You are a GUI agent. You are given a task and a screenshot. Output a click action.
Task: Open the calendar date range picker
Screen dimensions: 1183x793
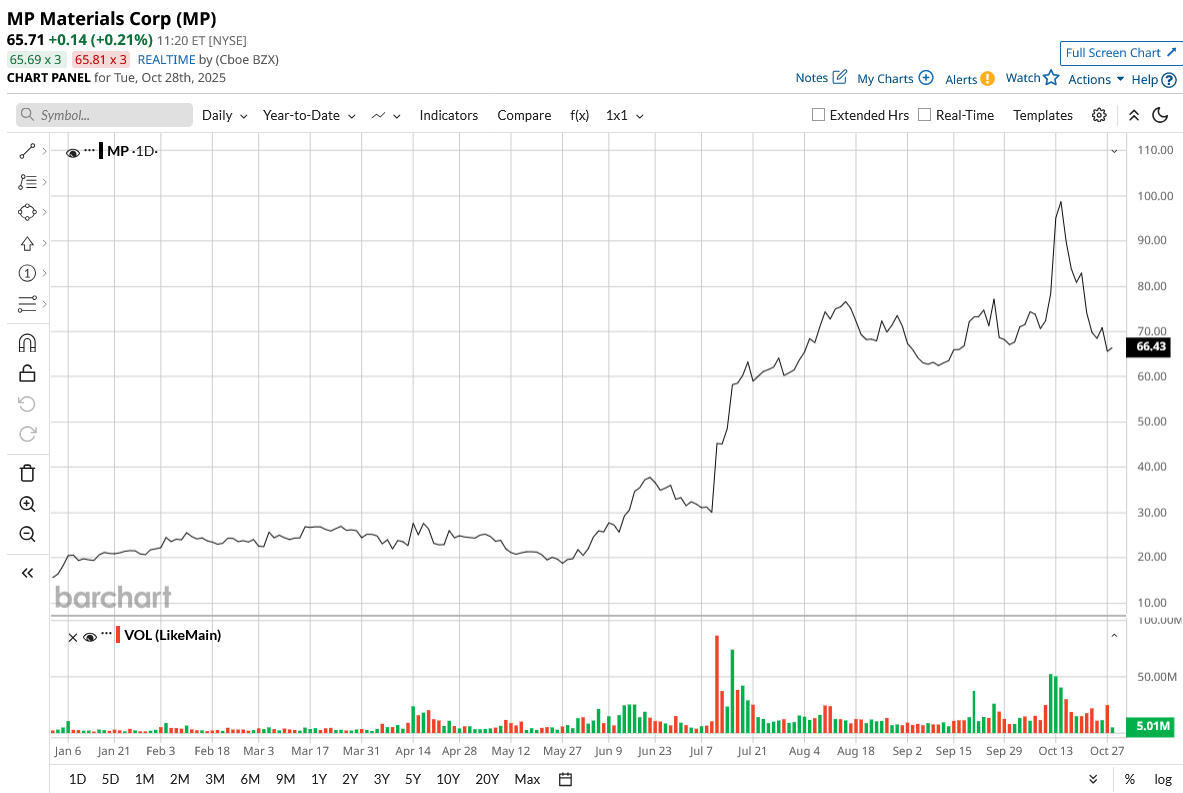(x=565, y=779)
